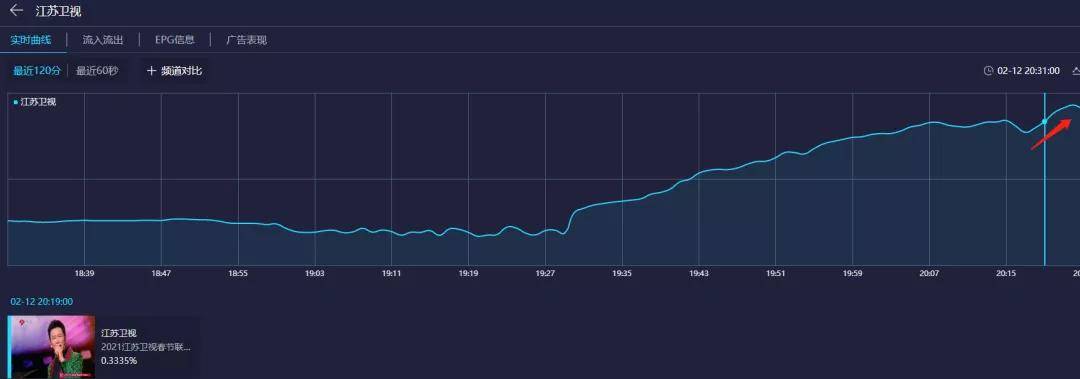Switch to the 广告表现 tab
This screenshot has height=379, width=1080.
pos(247,40)
